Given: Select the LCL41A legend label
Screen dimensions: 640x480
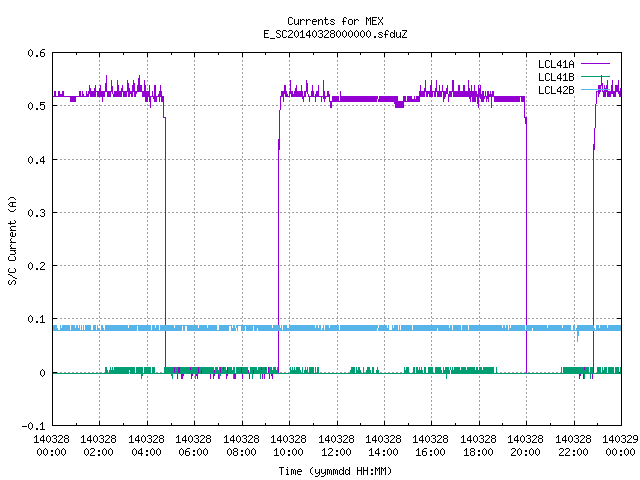Looking at the screenshot, I should pyautogui.click(x=556, y=64).
